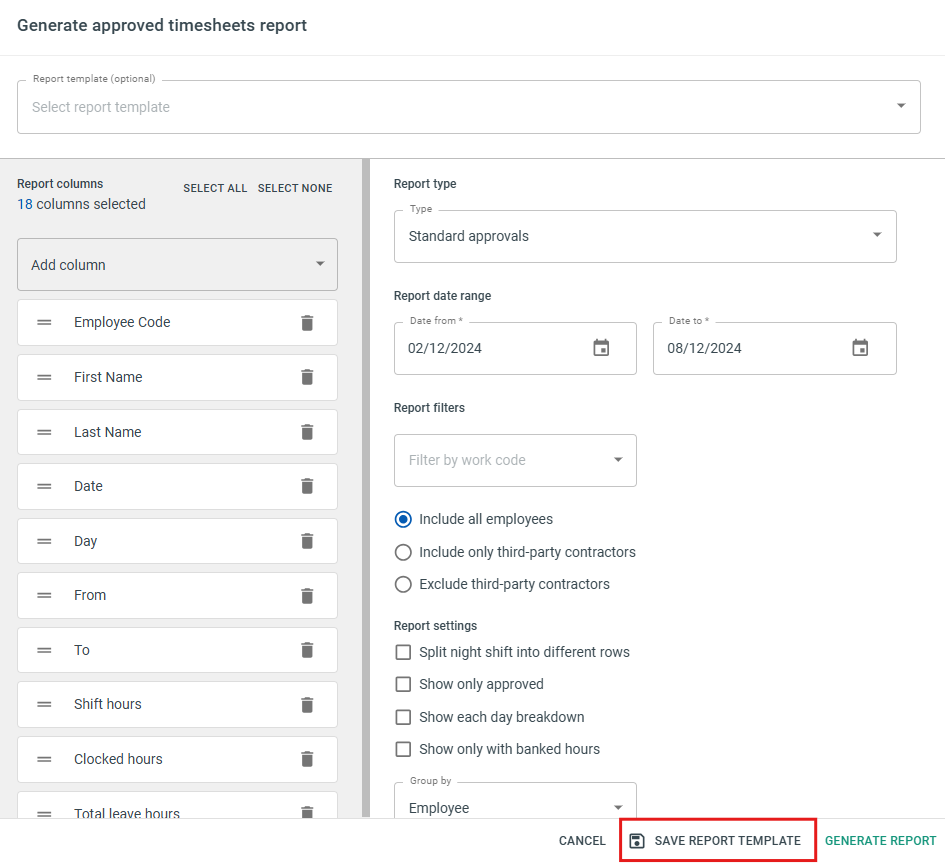Click SELECT NONE columns

[x=295, y=188]
